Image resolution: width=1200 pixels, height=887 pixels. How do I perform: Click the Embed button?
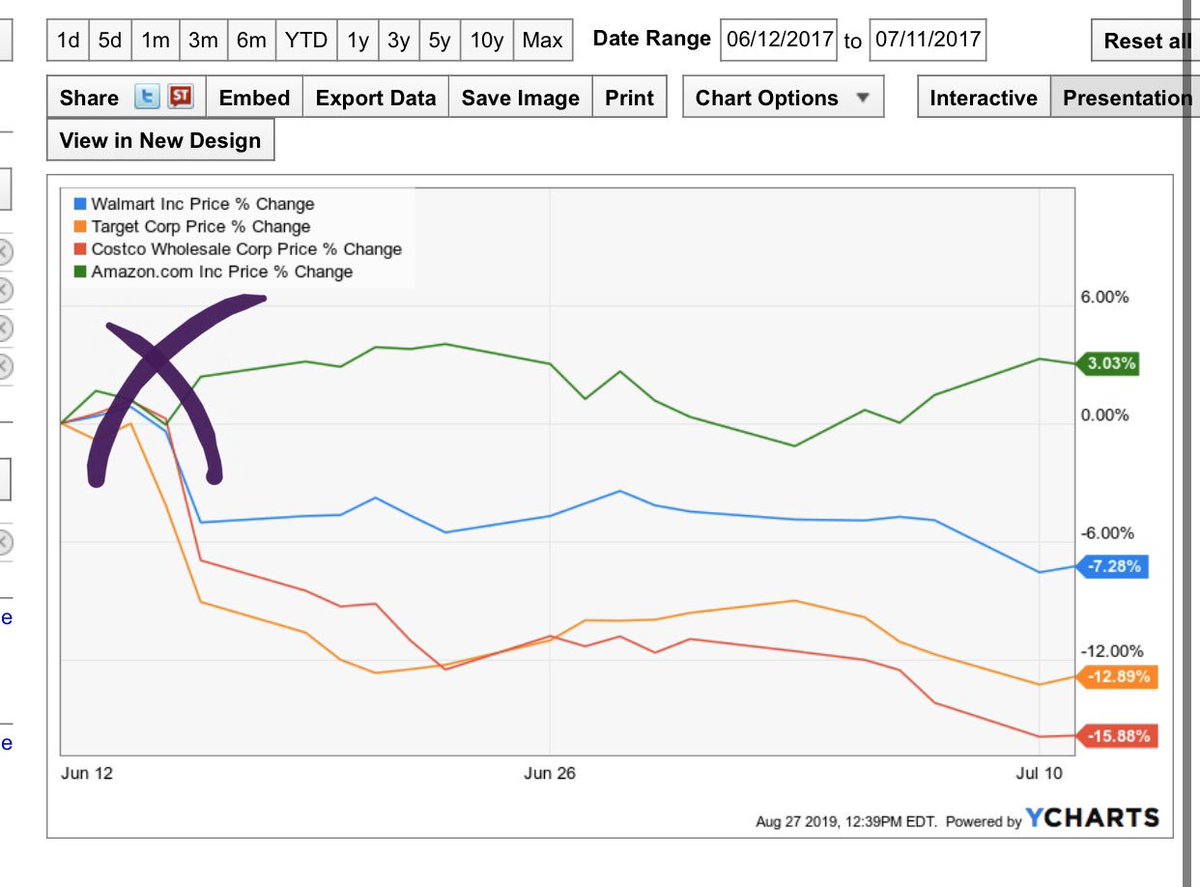(254, 98)
